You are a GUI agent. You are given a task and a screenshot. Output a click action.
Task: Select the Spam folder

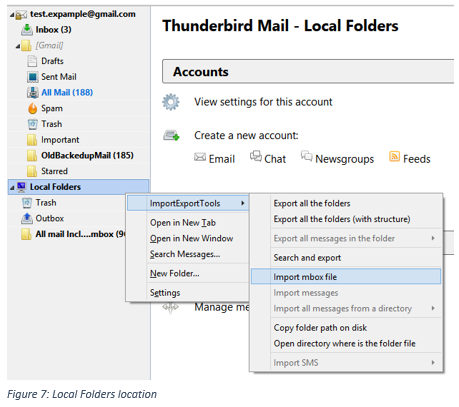(52, 108)
